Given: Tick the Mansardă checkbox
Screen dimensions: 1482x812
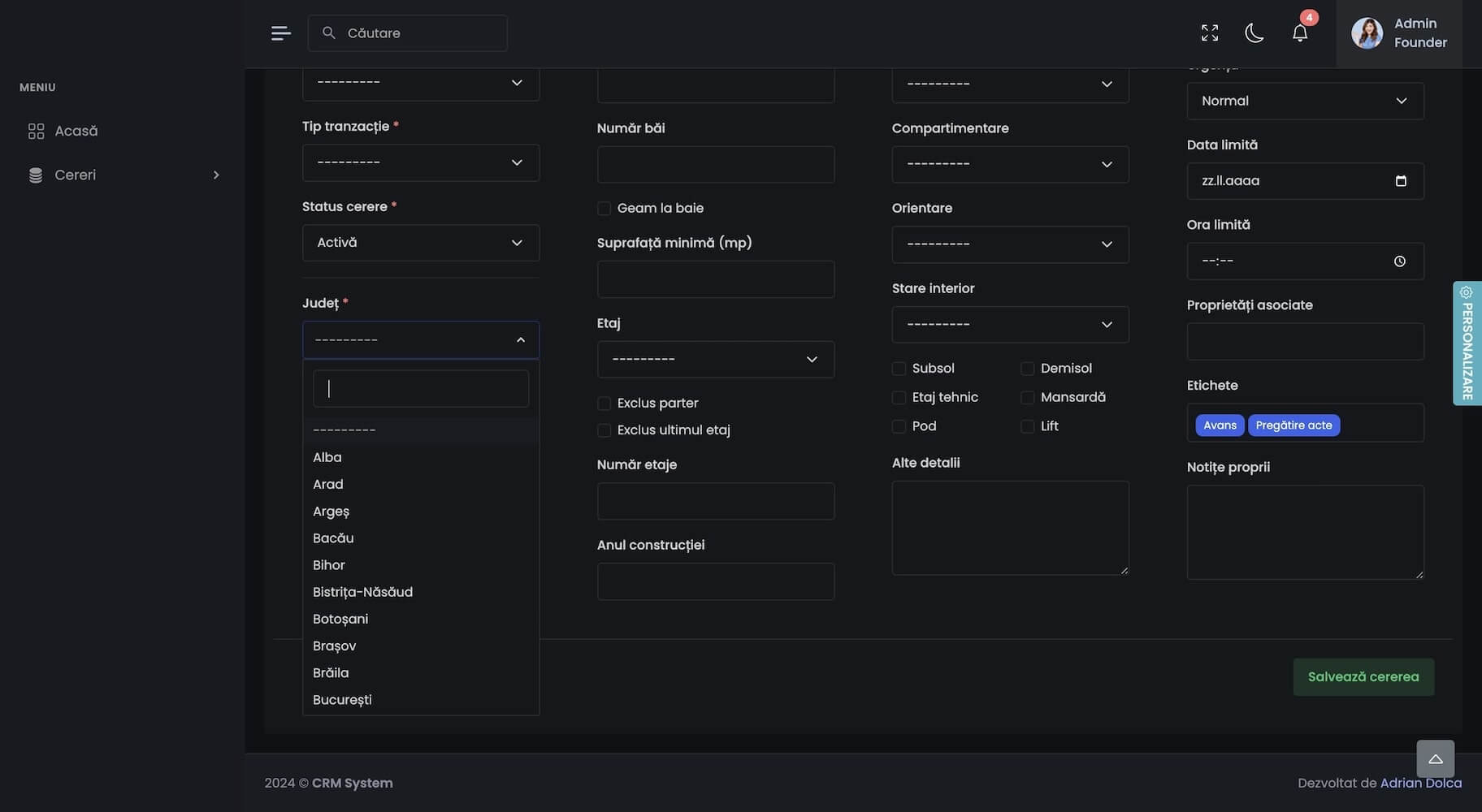Looking at the screenshot, I should (x=1027, y=398).
